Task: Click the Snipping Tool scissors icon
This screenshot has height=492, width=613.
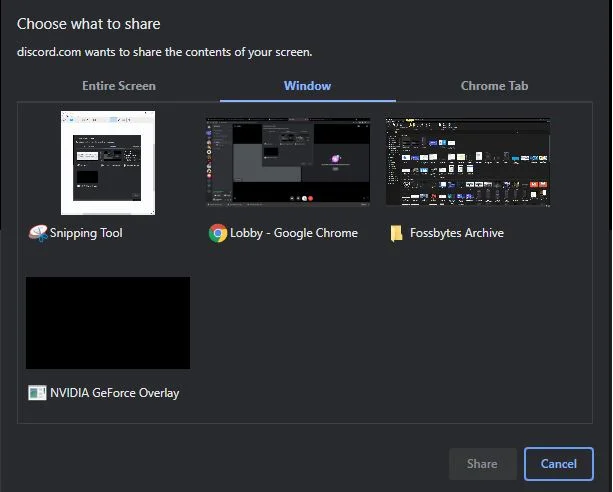Action: pyautogui.click(x=38, y=233)
